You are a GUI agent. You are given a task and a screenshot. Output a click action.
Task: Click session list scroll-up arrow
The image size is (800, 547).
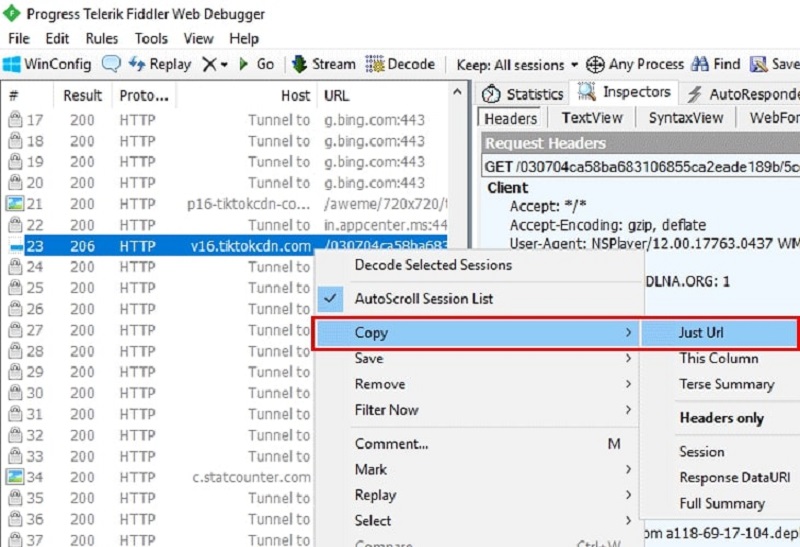(457, 92)
